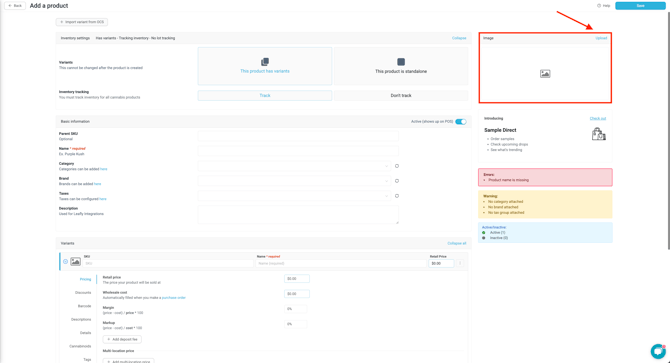Click the image placeholder icon

(545, 74)
